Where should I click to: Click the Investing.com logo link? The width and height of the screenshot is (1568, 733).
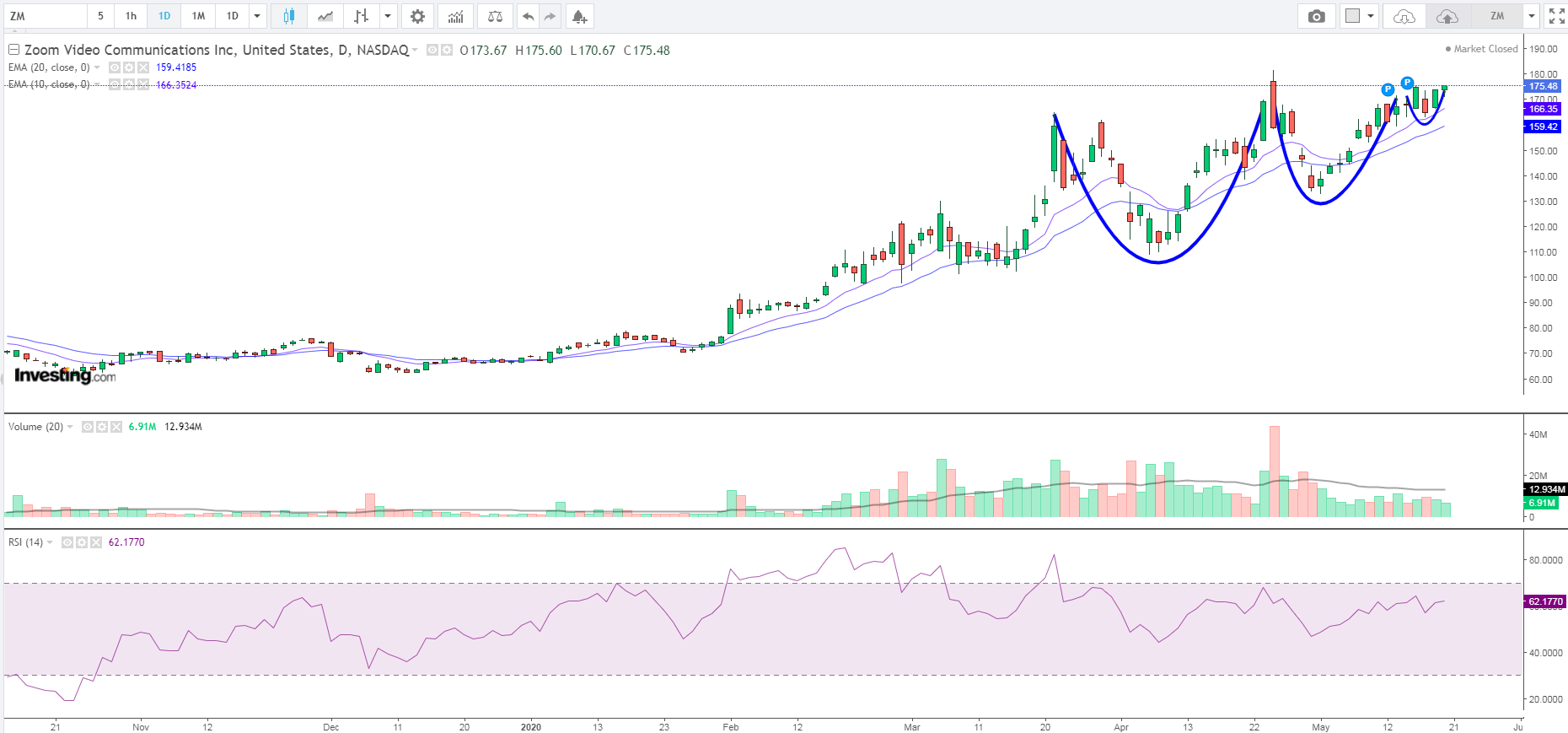click(65, 375)
